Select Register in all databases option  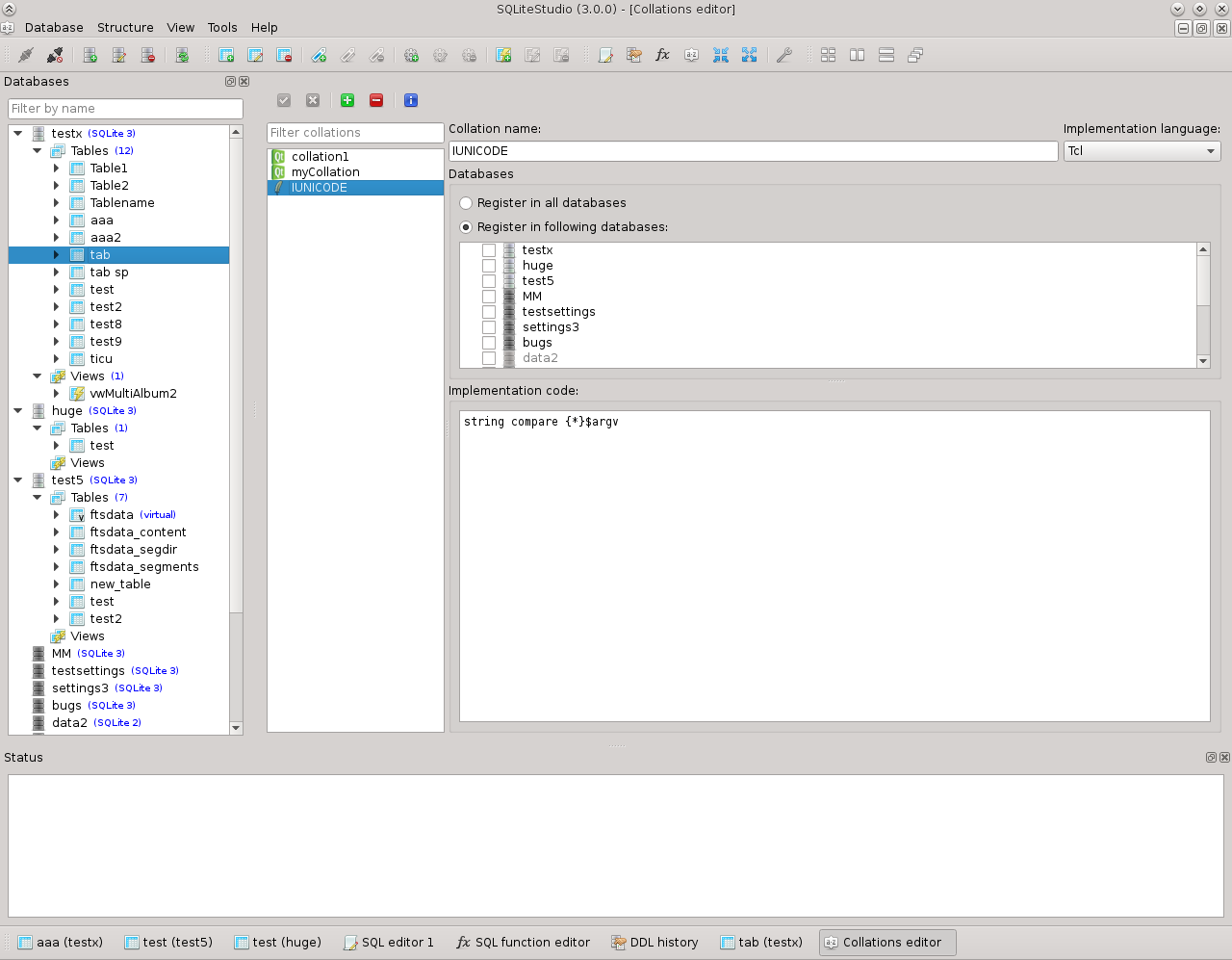(x=467, y=203)
